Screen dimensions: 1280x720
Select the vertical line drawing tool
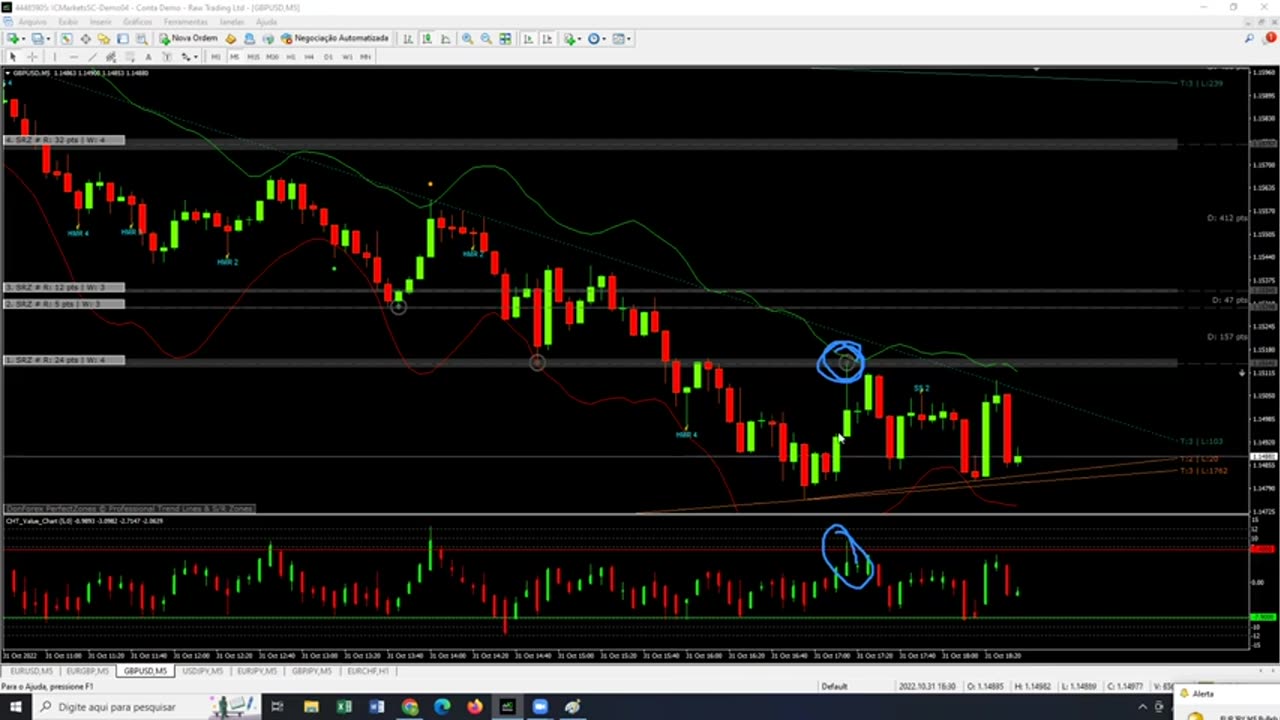[54, 57]
